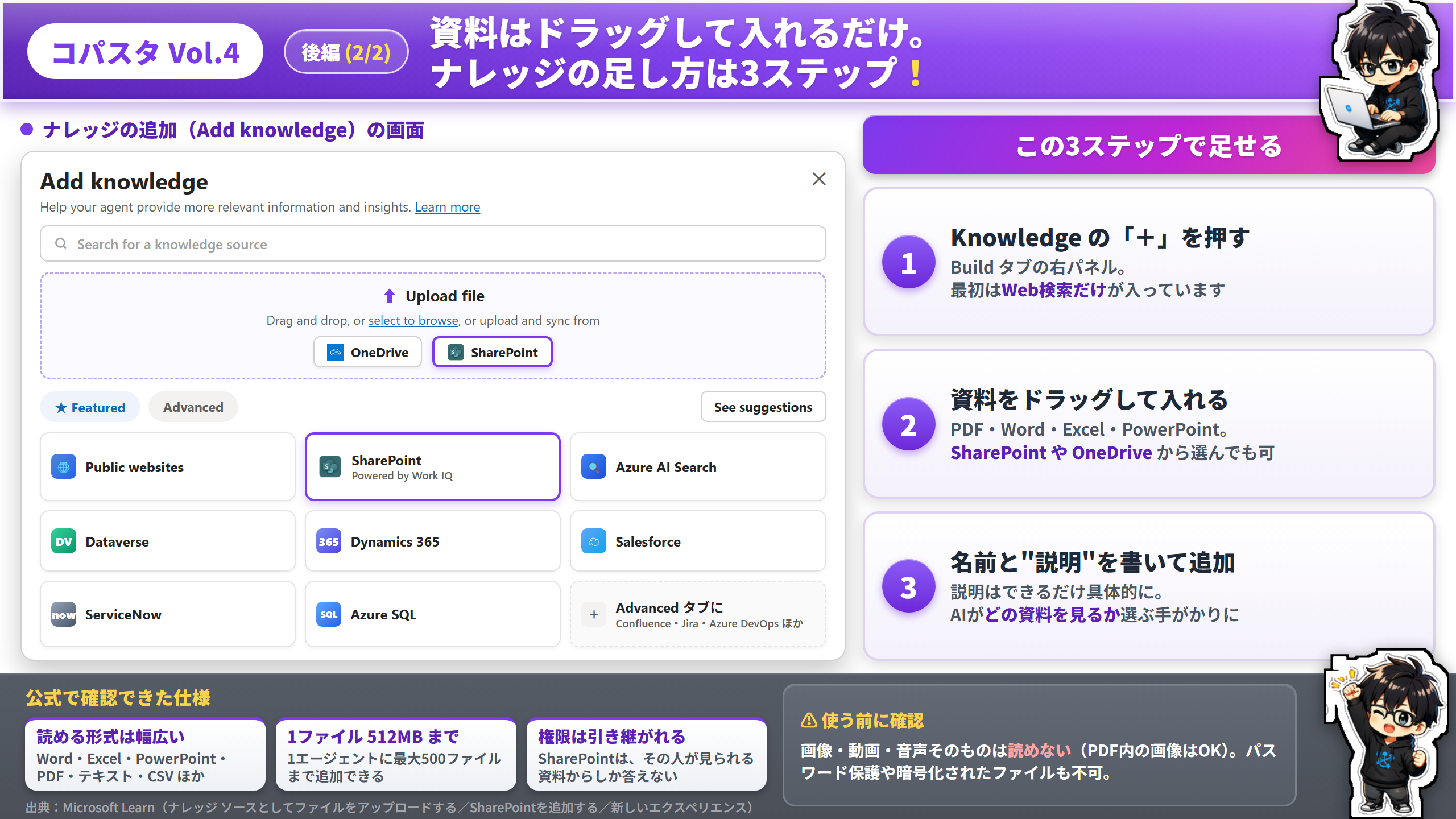This screenshot has width=1456, height=819.
Task: Click the 'Powered by Work IQ' subtitle
Action: click(x=402, y=476)
